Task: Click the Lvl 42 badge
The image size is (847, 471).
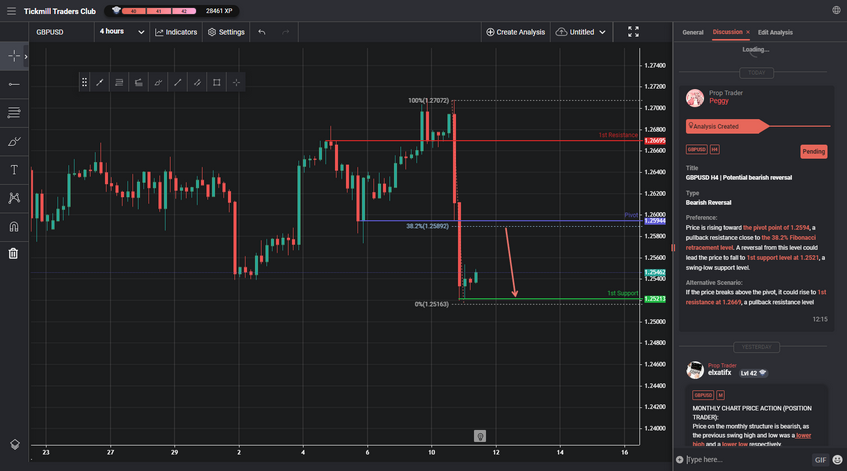Action: (754, 373)
